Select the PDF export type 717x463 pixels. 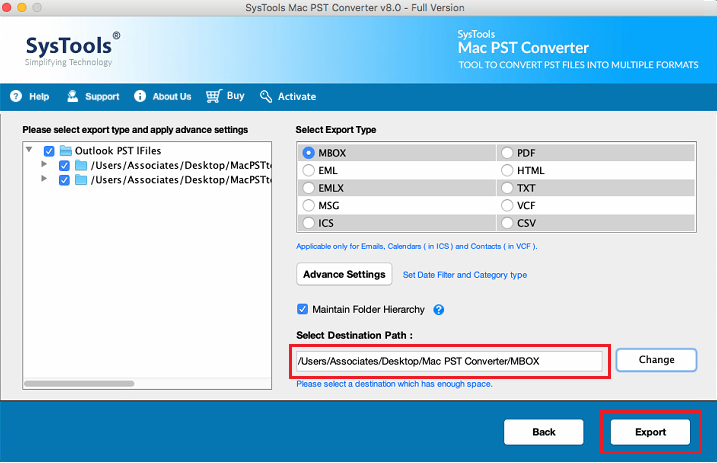[x=507, y=153]
